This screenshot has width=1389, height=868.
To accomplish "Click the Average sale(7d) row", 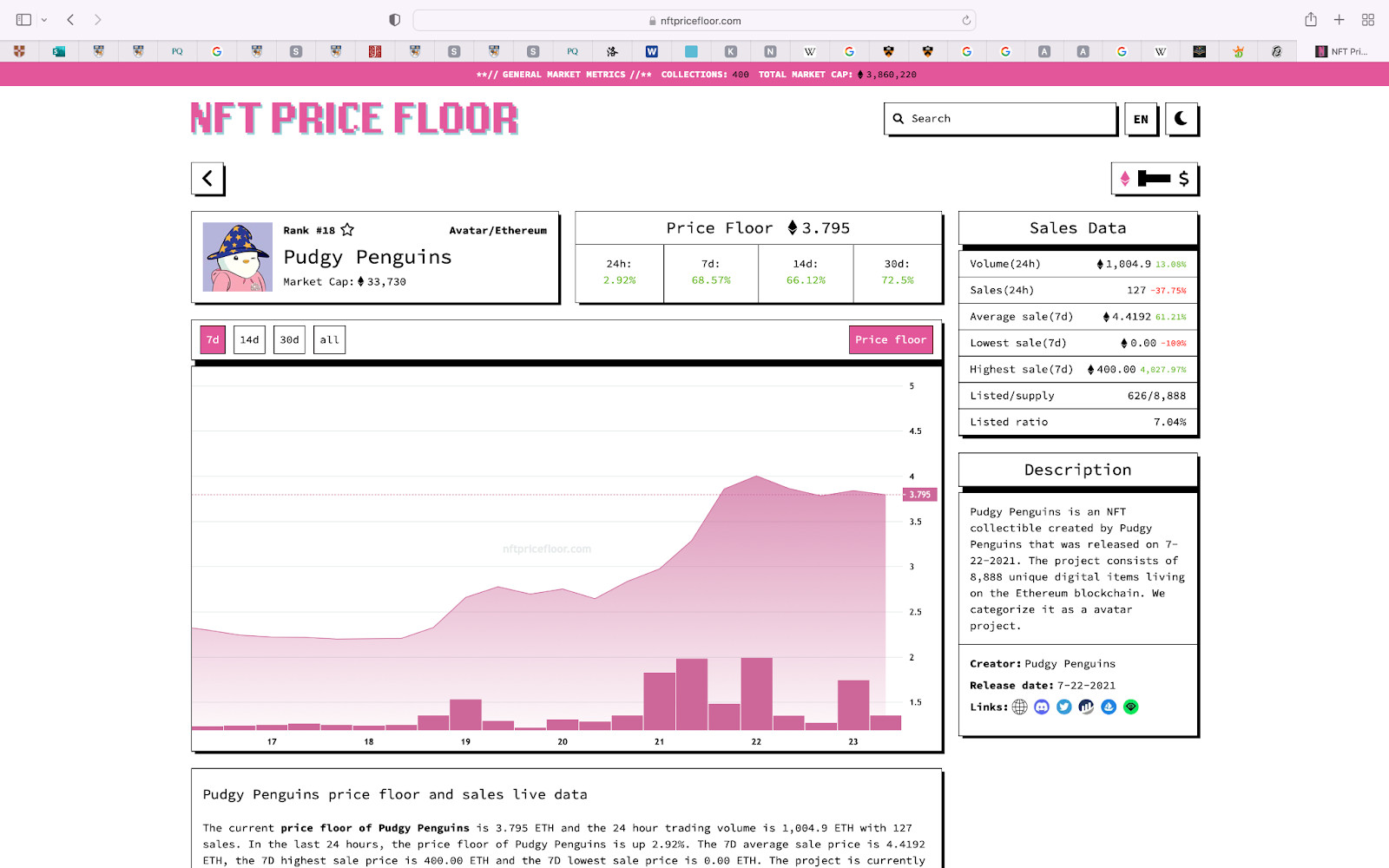I will 1078,317.
